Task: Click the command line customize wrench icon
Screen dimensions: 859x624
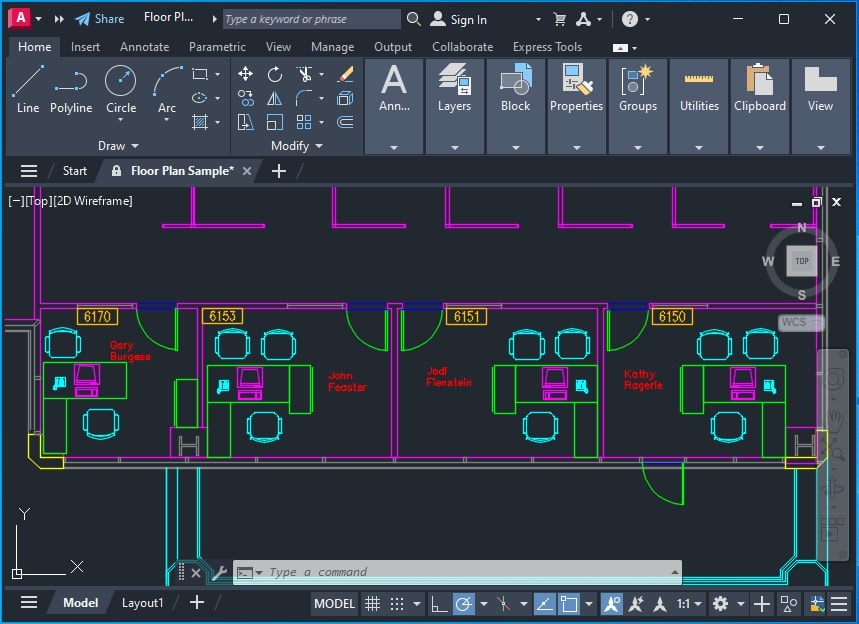Action: pyautogui.click(x=220, y=573)
